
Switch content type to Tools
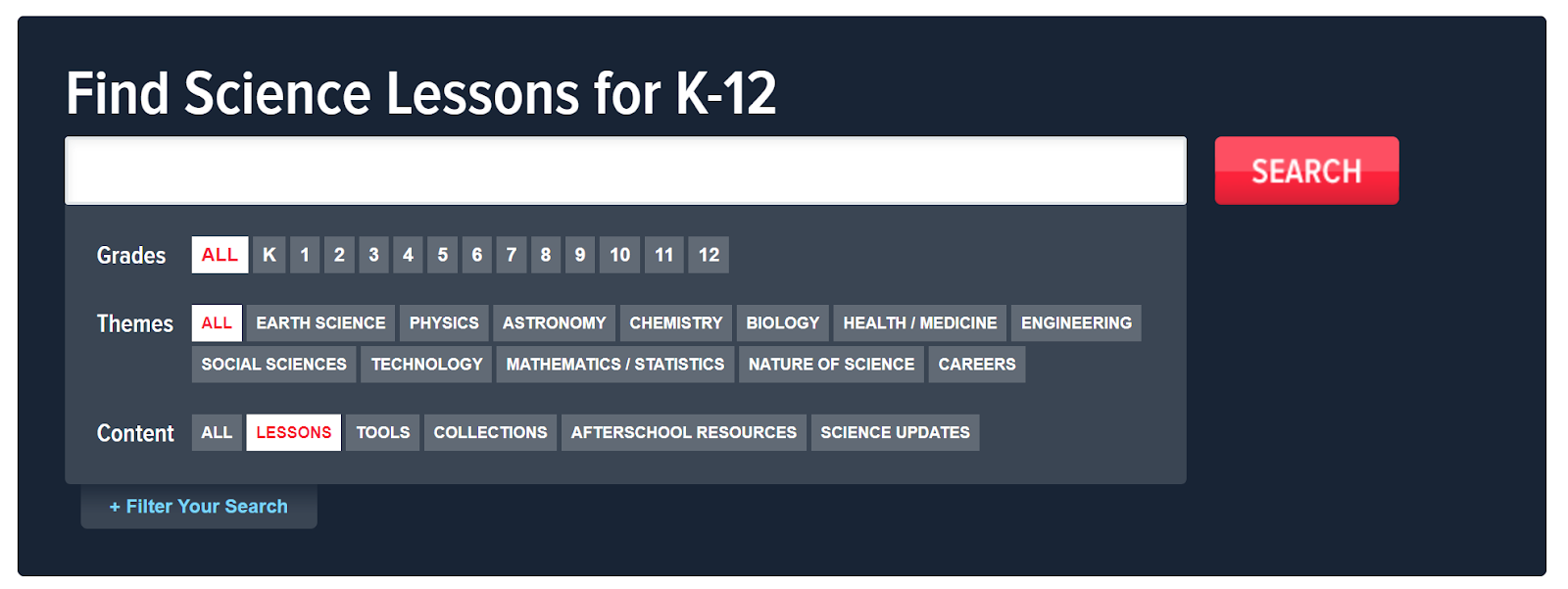pyautogui.click(x=382, y=432)
